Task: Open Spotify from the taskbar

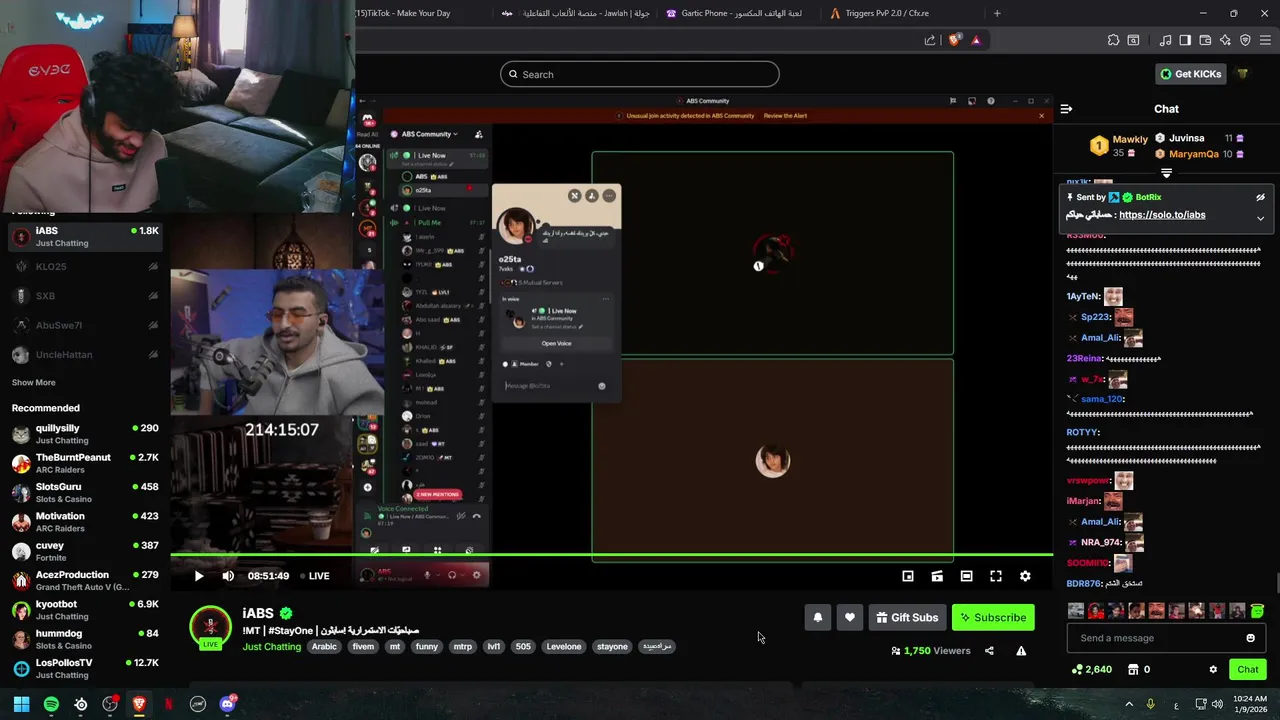Action: tap(51, 704)
